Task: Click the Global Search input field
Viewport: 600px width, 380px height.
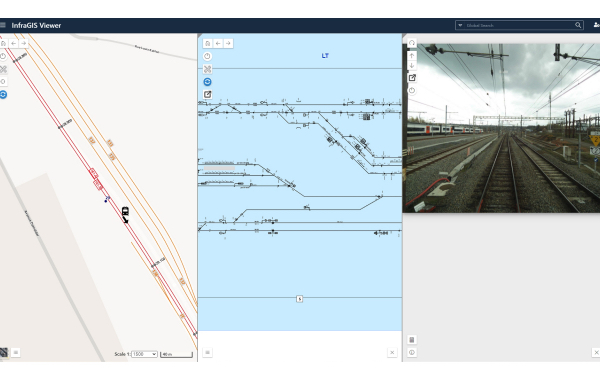Action: [x=518, y=25]
